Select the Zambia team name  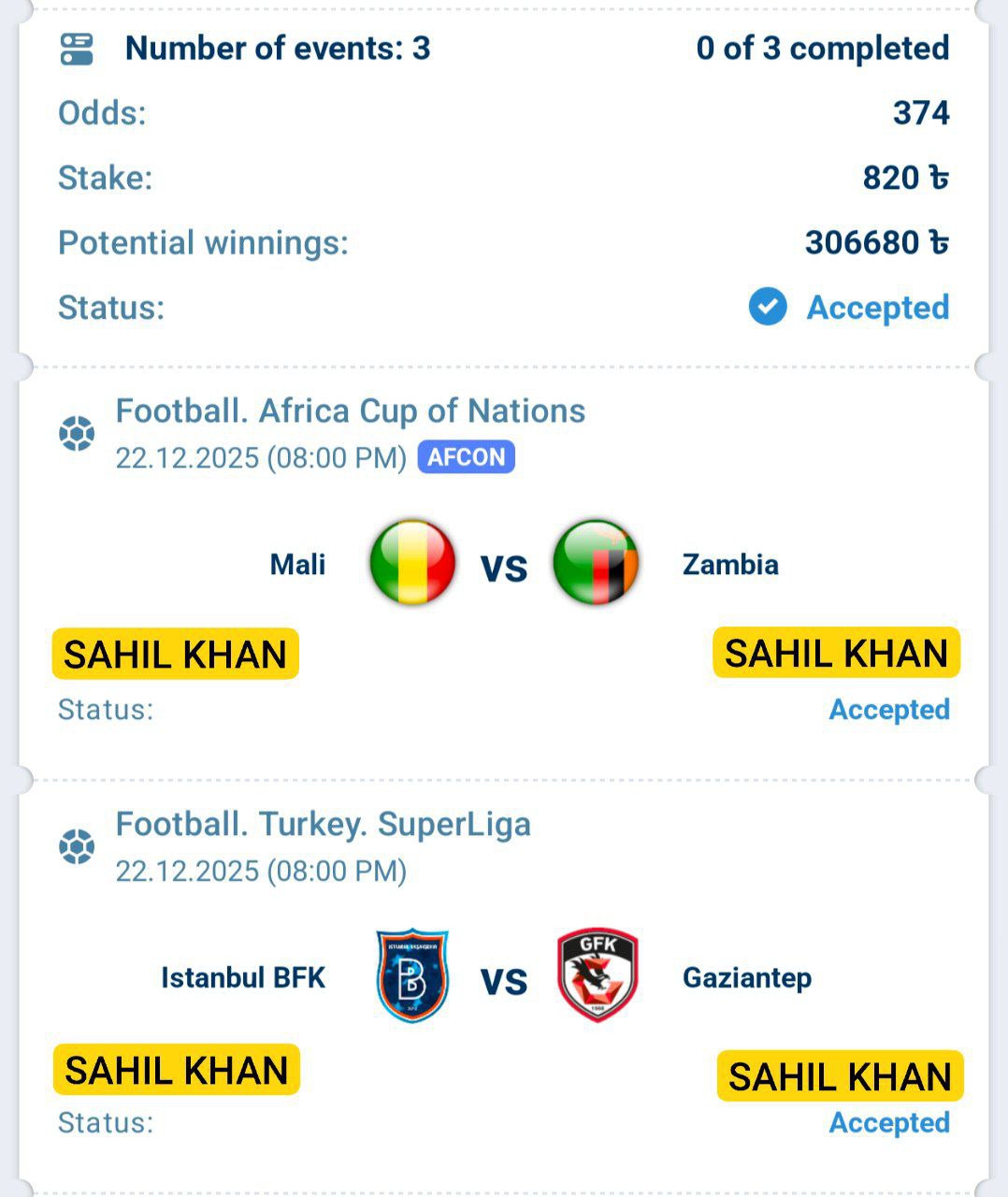(730, 564)
